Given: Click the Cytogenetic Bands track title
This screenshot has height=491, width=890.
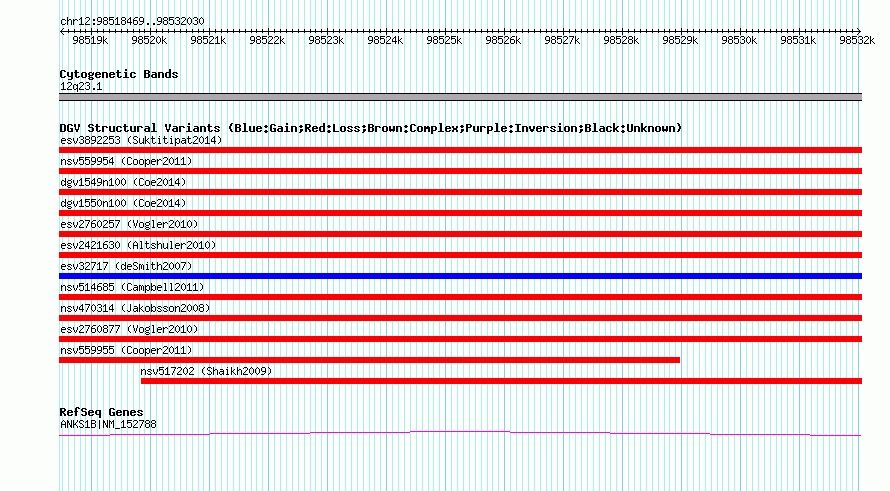Looking at the screenshot, I should 119,74.
